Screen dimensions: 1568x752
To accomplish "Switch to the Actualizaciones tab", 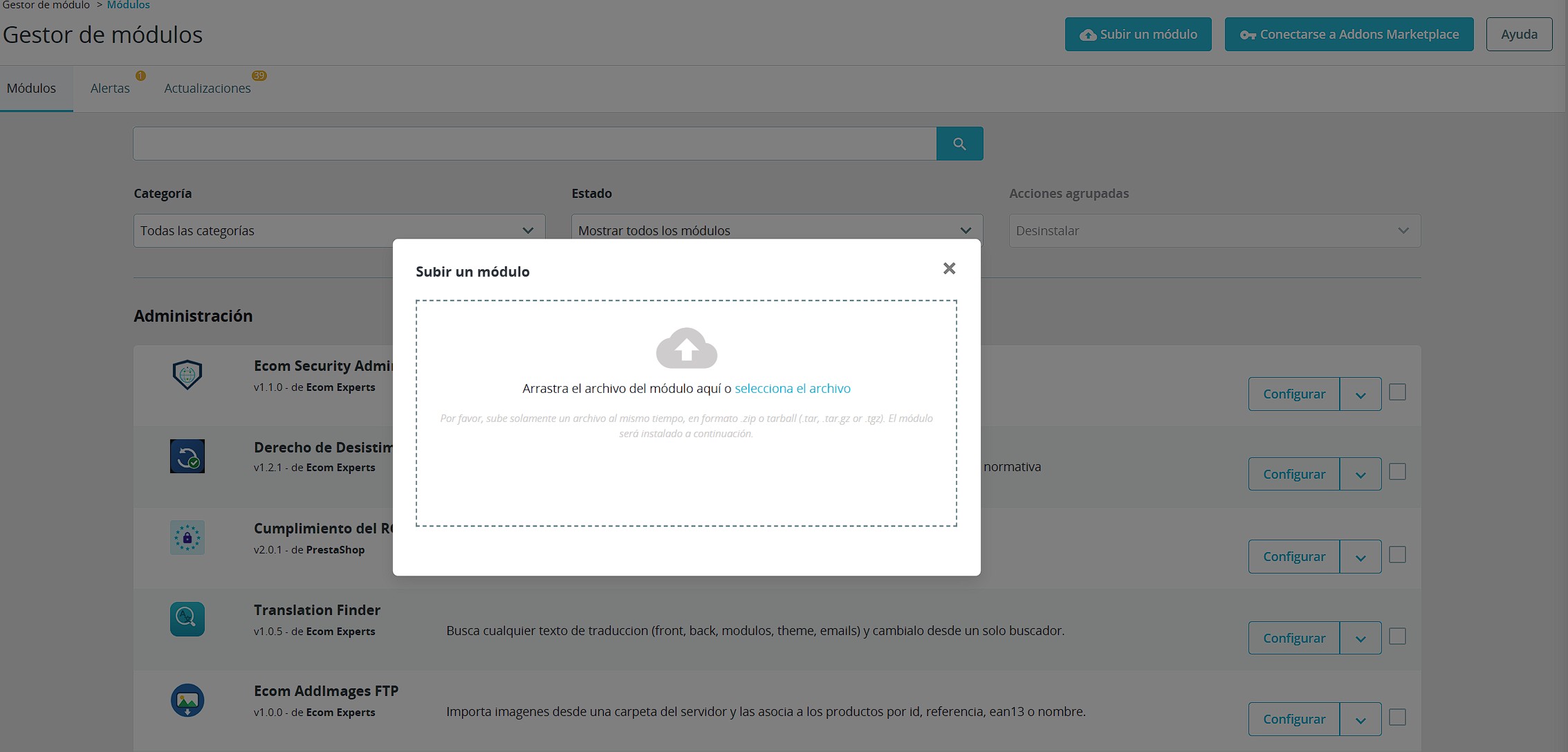I will [207, 89].
